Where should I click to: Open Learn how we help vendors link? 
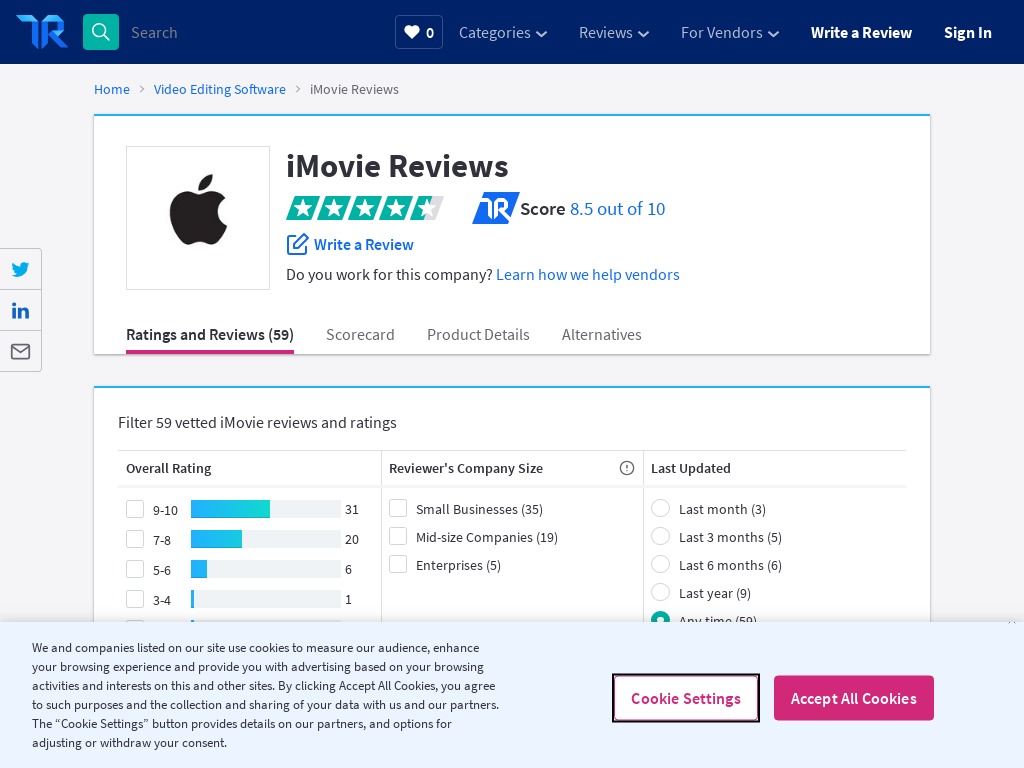point(588,275)
